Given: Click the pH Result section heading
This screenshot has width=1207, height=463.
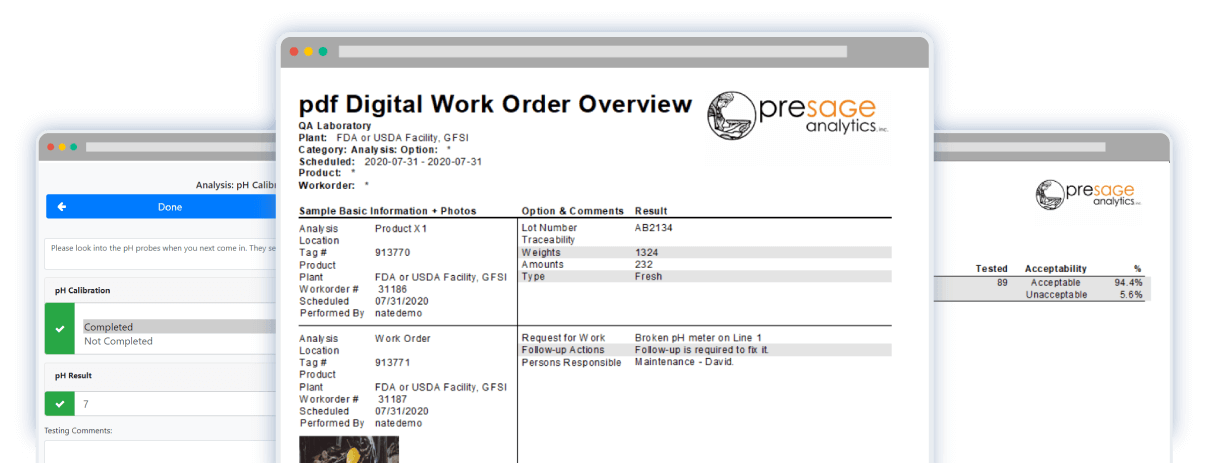Looking at the screenshot, I should (x=75, y=376).
